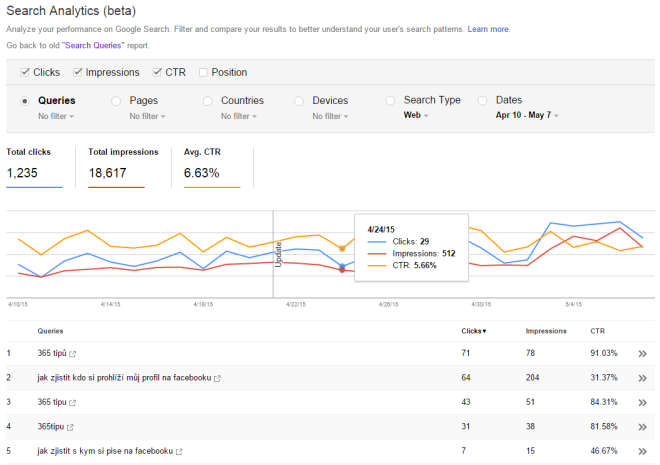Click the 71 clicks value
The image size is (660, 465).
pos(466,353)
